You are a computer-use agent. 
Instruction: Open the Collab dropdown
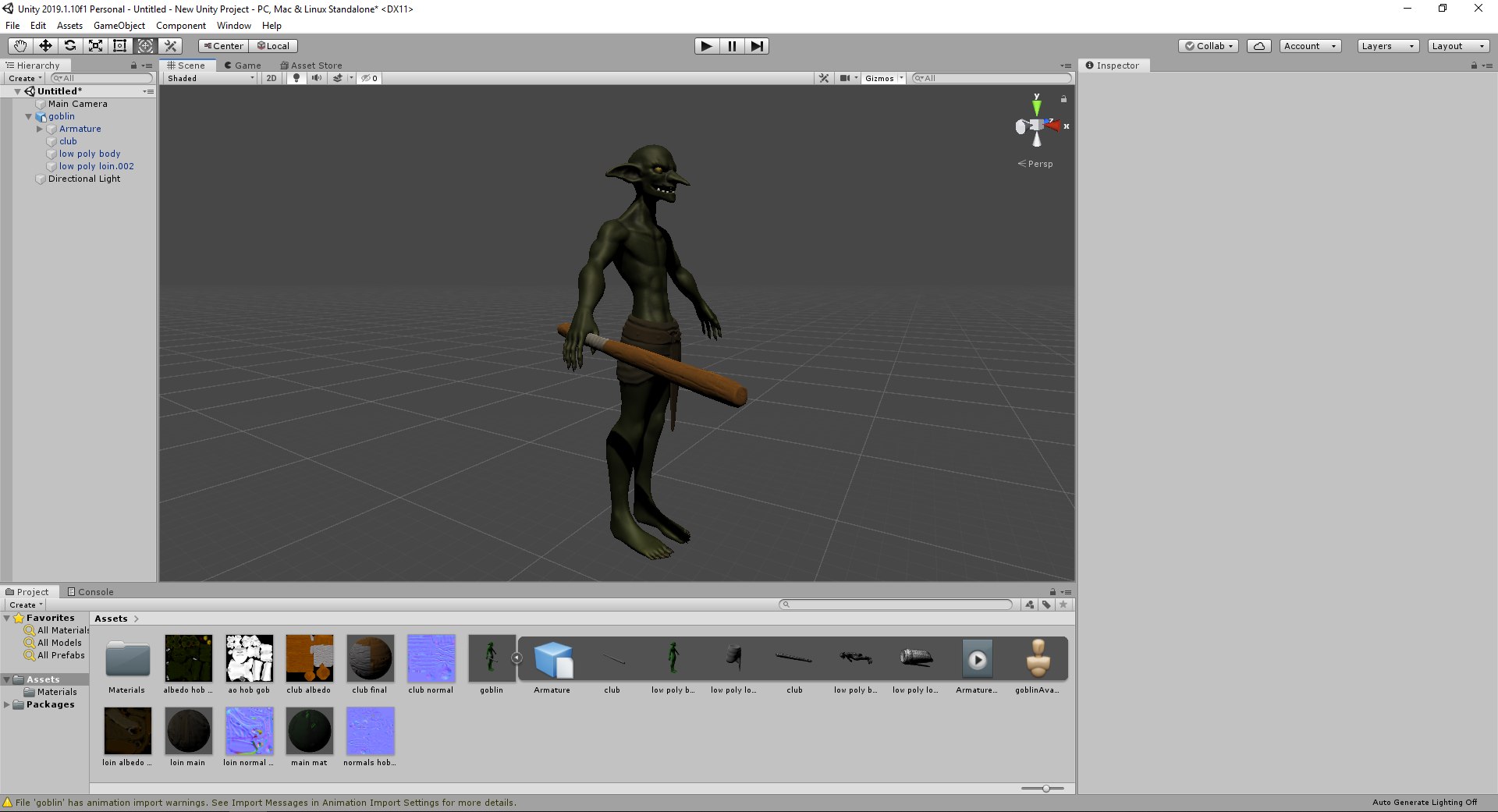1209,46
